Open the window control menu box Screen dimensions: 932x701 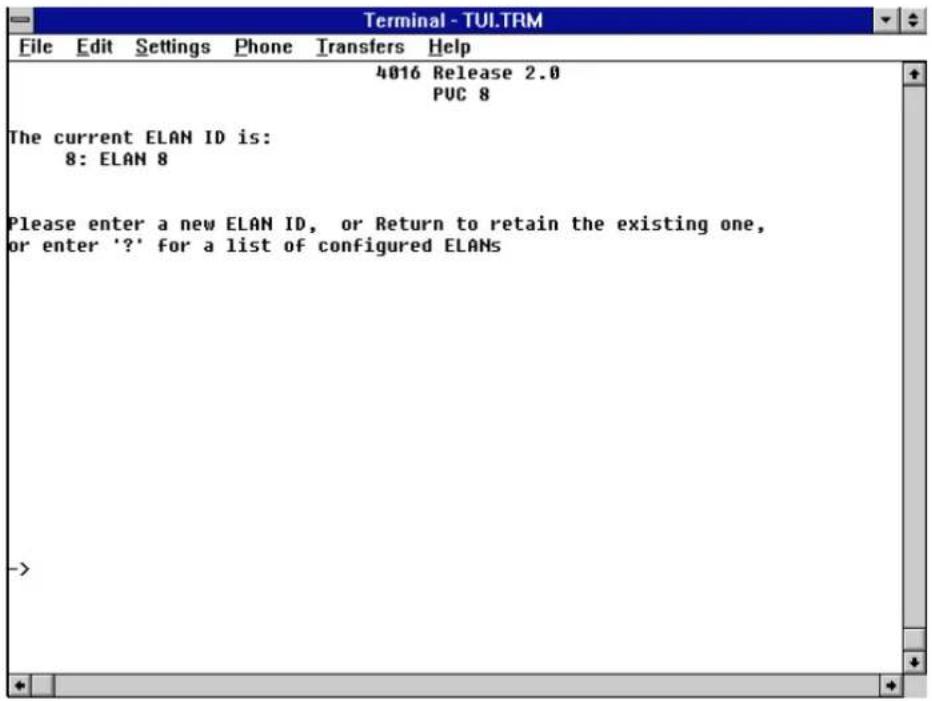click(x=21, y=20)
